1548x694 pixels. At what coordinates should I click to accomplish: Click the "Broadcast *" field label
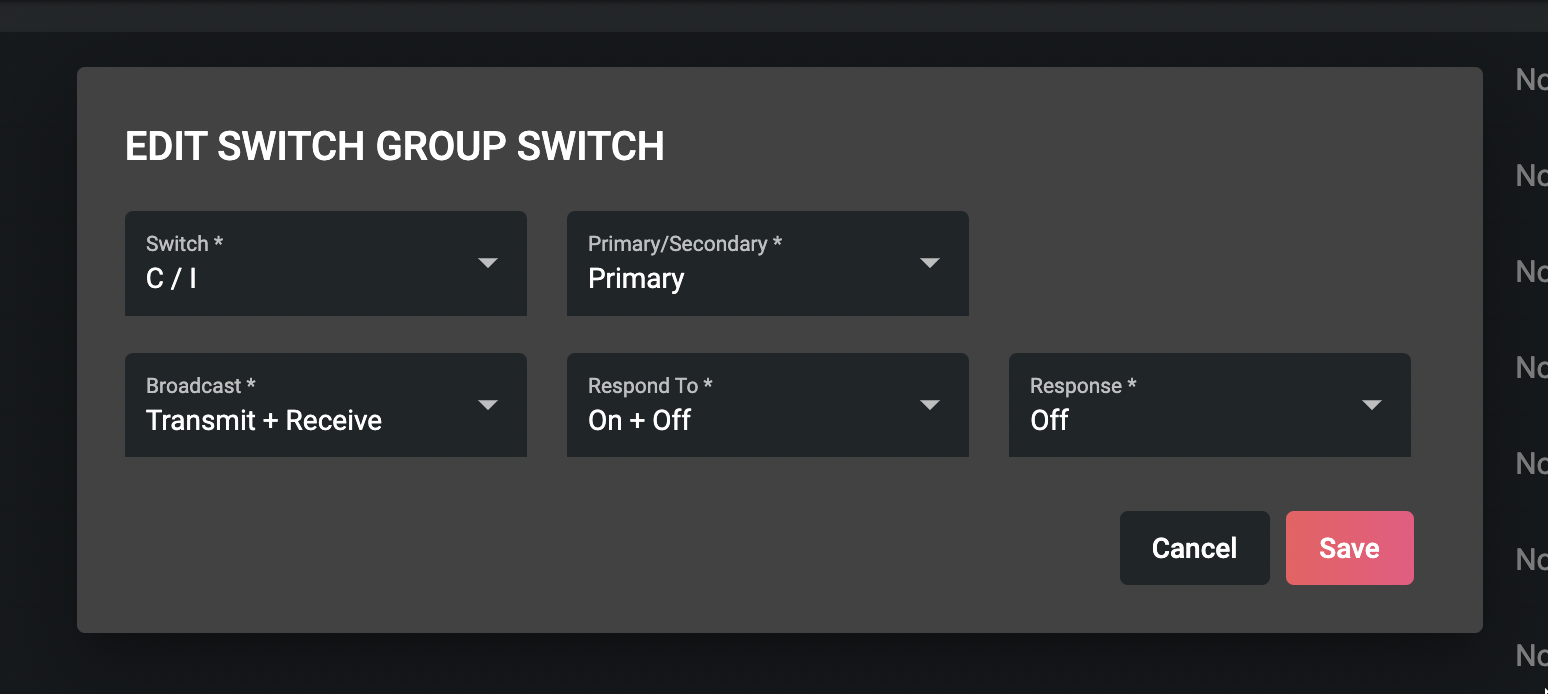click(200, 386)
